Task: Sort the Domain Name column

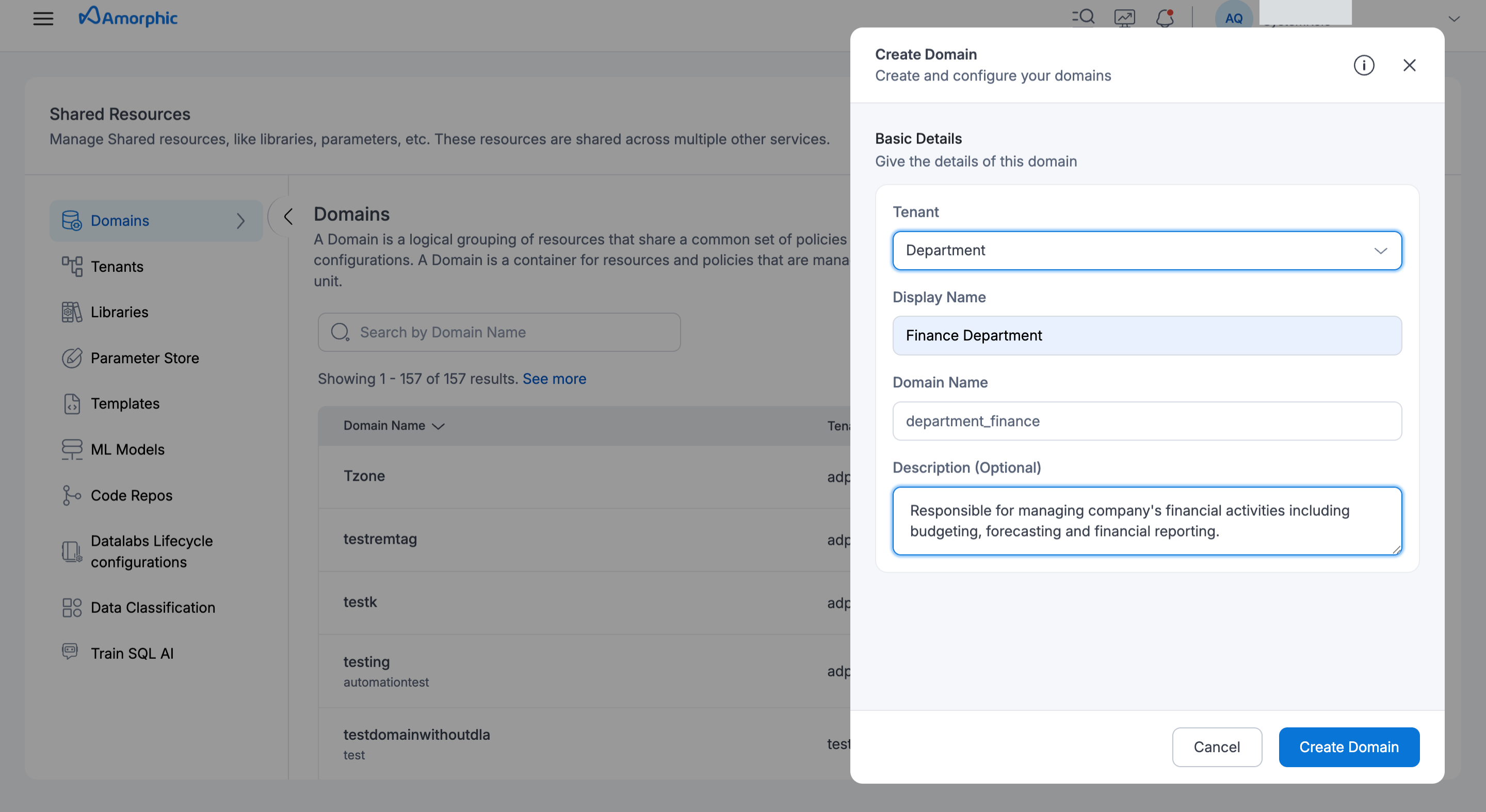Action: point(438,426)
